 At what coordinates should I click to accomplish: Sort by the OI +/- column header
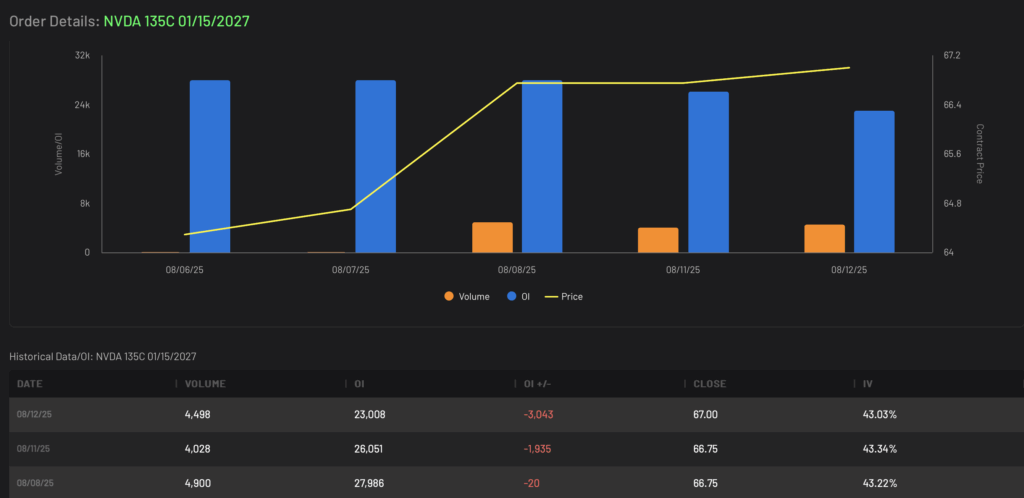[x=537, y=384]
